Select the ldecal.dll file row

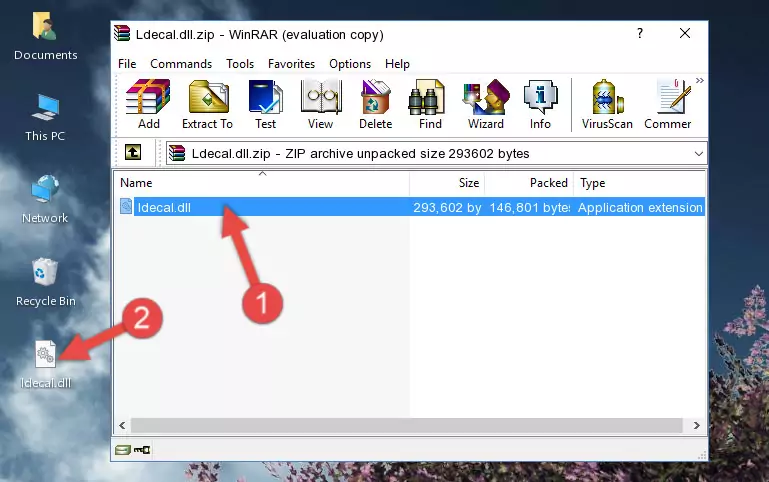(x=411, y=207)
